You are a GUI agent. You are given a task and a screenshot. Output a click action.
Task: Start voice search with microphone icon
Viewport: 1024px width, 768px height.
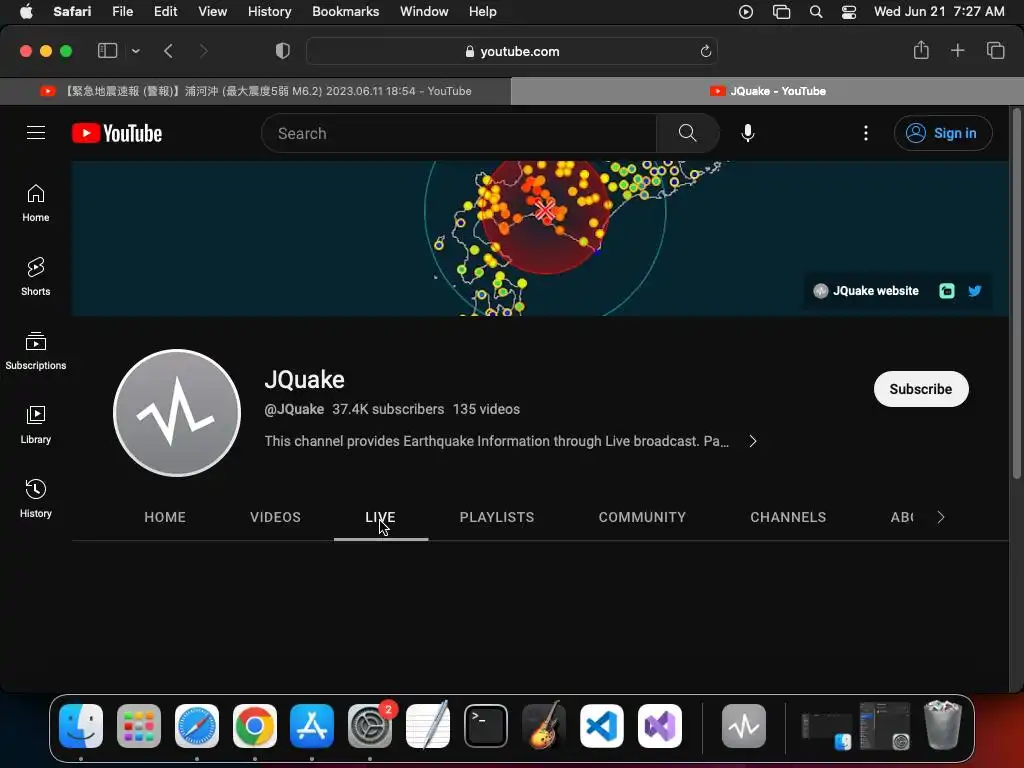[x=748, y=133]
